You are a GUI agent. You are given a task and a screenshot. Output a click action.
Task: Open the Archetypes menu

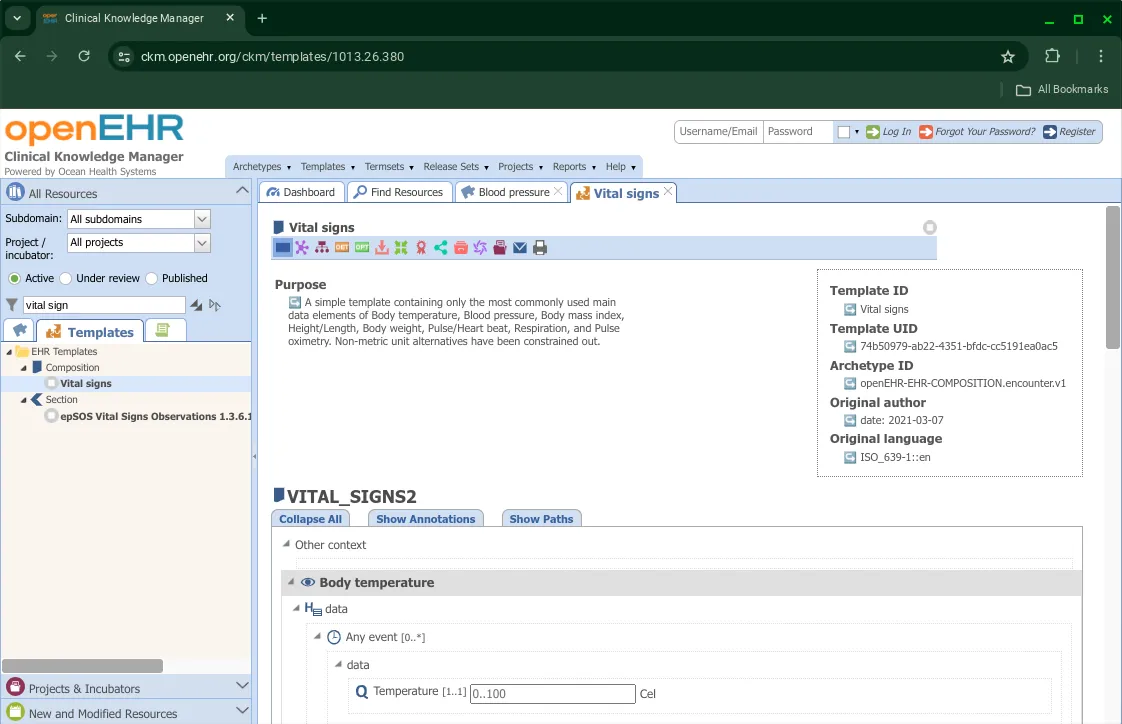(x=261, y=167)
